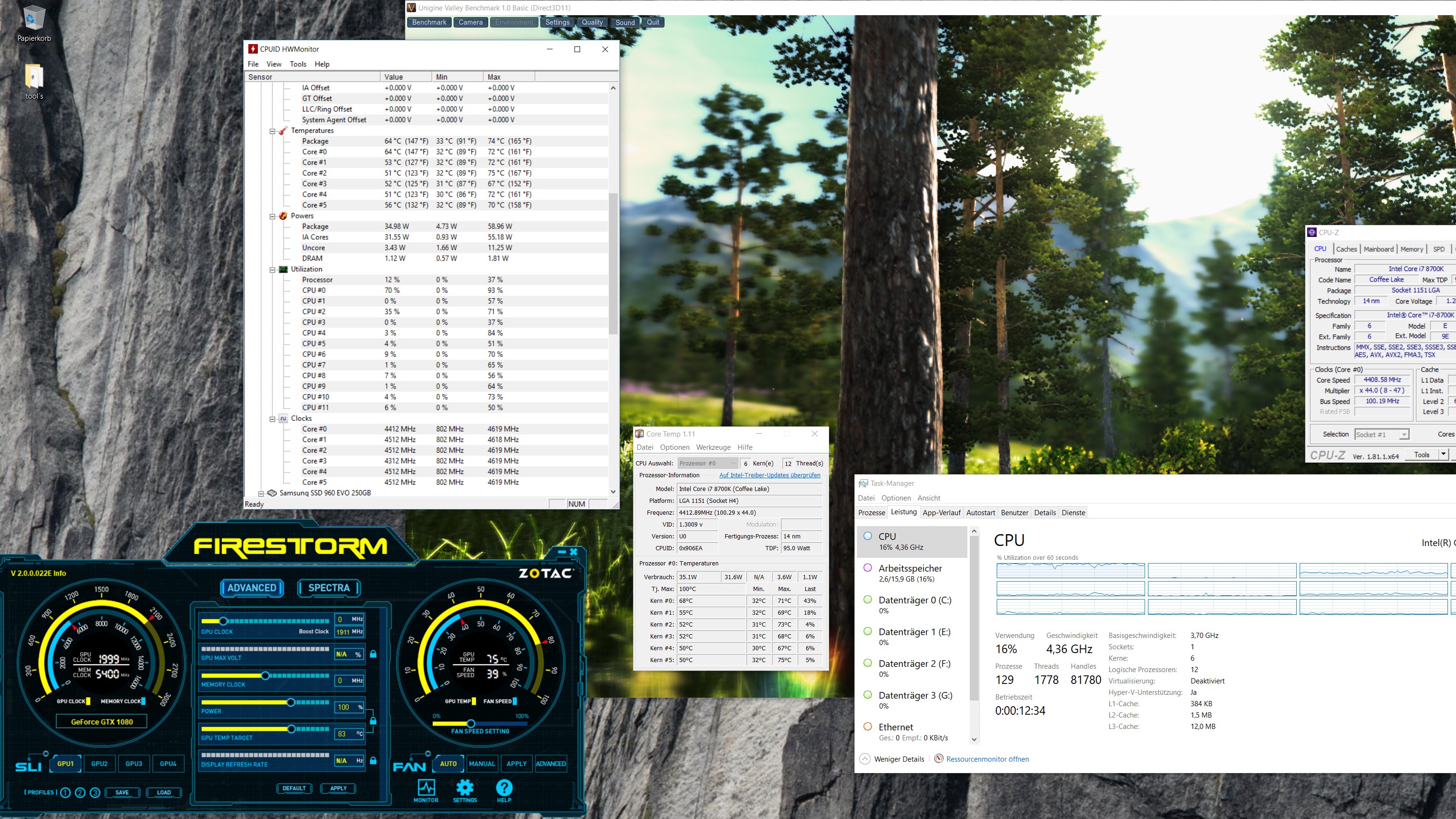Collapse the Utilization group in HWMonitor
The image size is (1456, 819).
[x=272, y=270]
